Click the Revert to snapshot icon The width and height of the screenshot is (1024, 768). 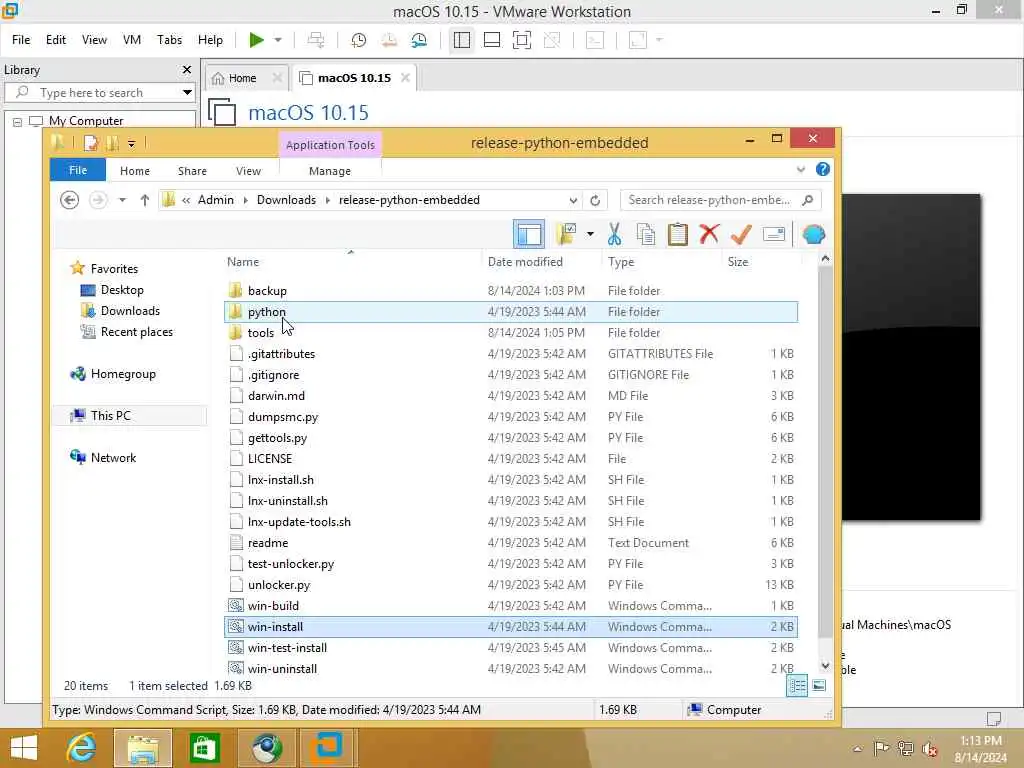[389, 40]
